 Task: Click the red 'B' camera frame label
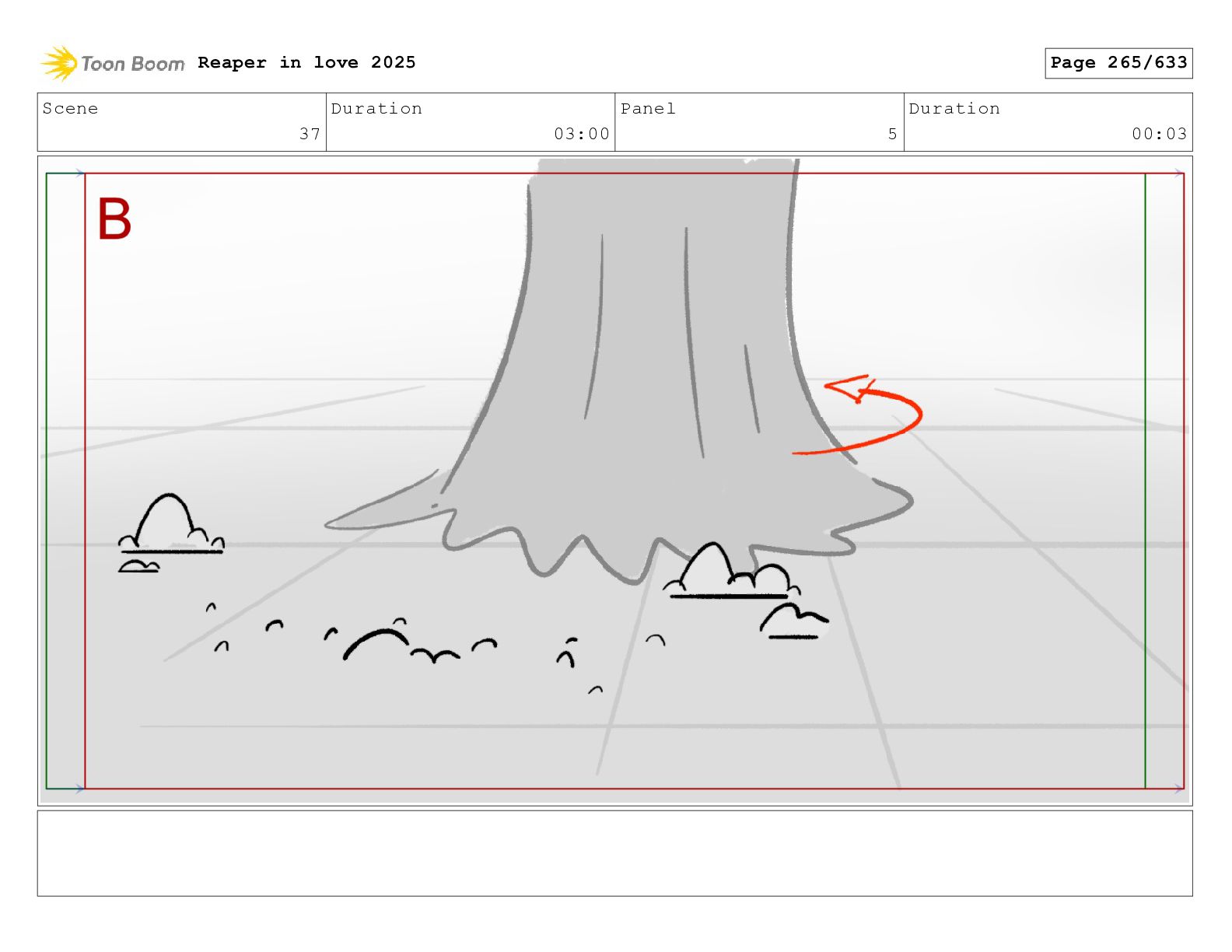coord(114,219)
